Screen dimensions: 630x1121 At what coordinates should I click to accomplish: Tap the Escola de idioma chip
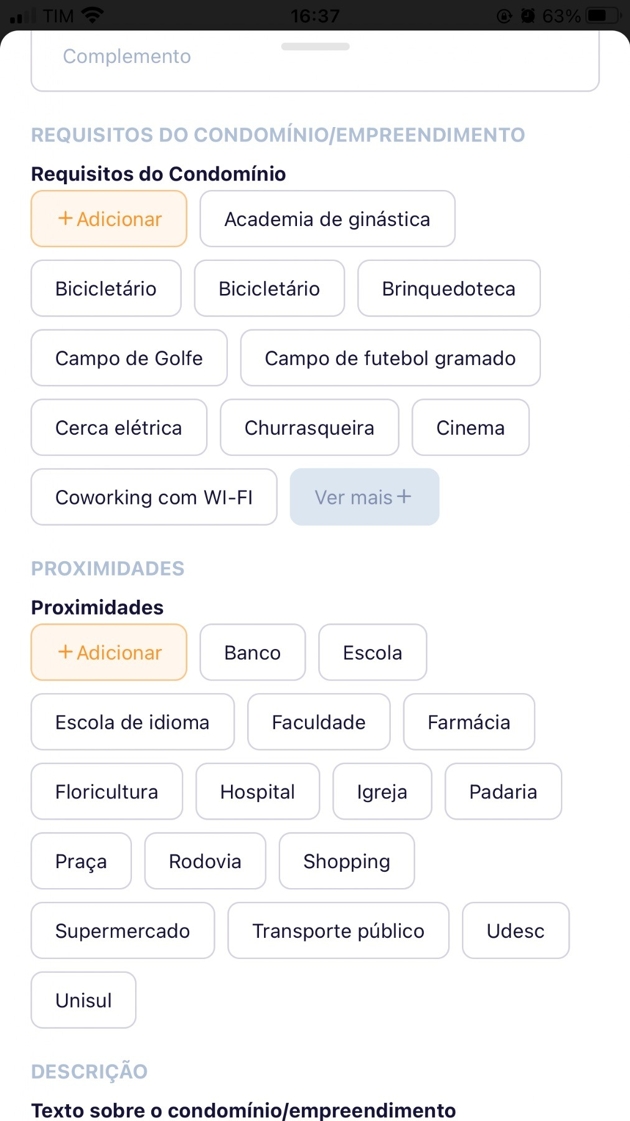(x=132, y=722)
